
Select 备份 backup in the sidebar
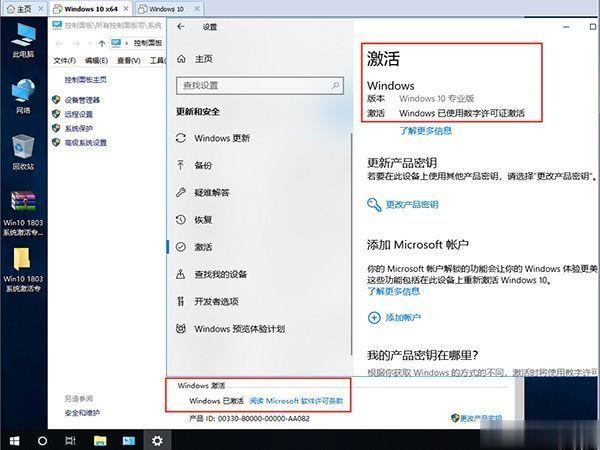(x=203, y=165)
